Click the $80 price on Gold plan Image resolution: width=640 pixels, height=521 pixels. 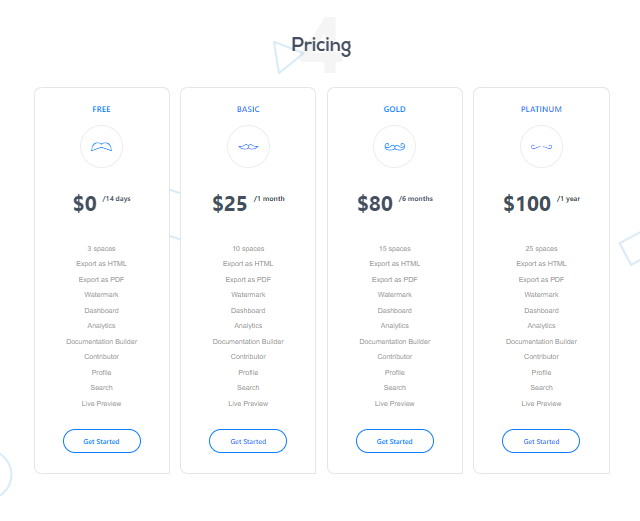(x=375, y=204)
